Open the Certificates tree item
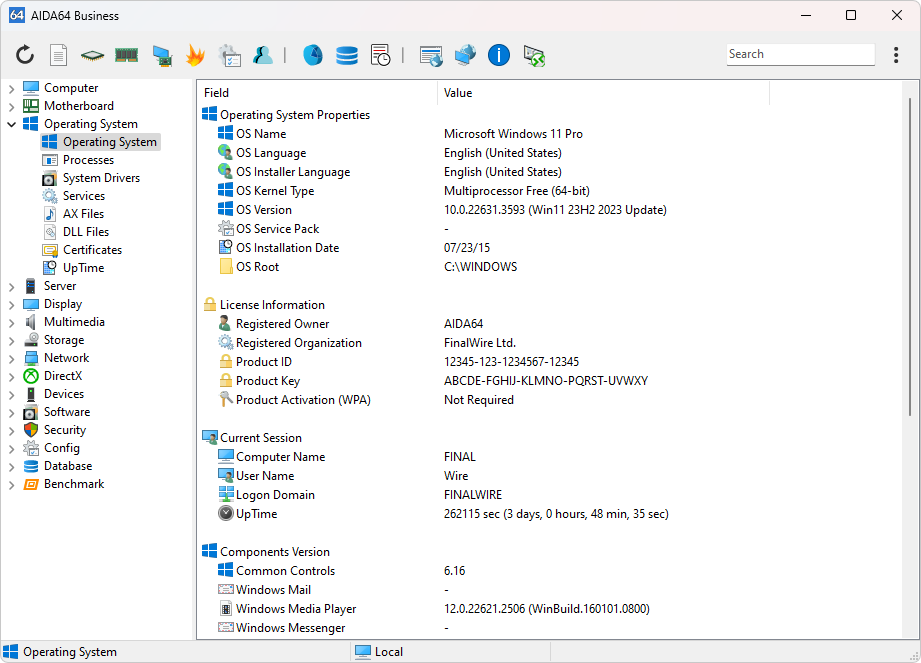 coord(92,250)
